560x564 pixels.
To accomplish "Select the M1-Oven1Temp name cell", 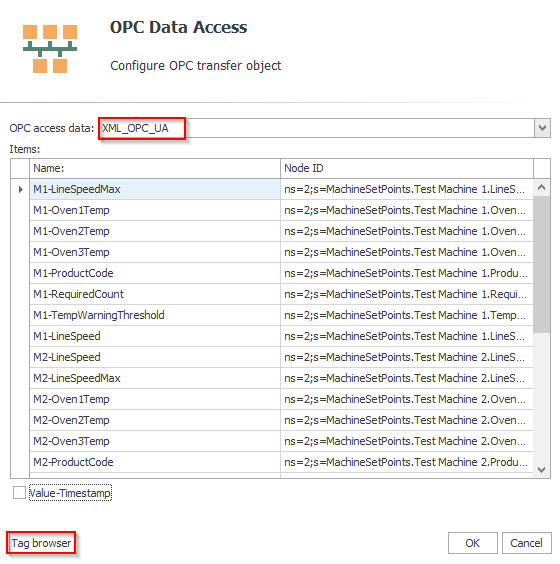I will [x=155, y=210].
